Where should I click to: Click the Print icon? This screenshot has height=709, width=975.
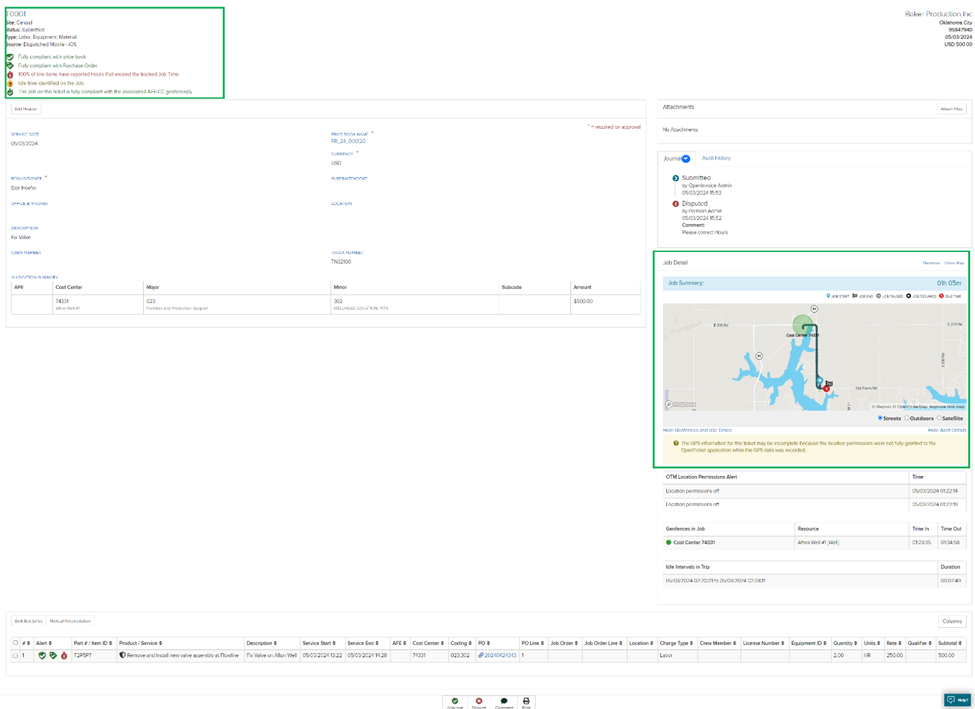click(x=526, y=701)
